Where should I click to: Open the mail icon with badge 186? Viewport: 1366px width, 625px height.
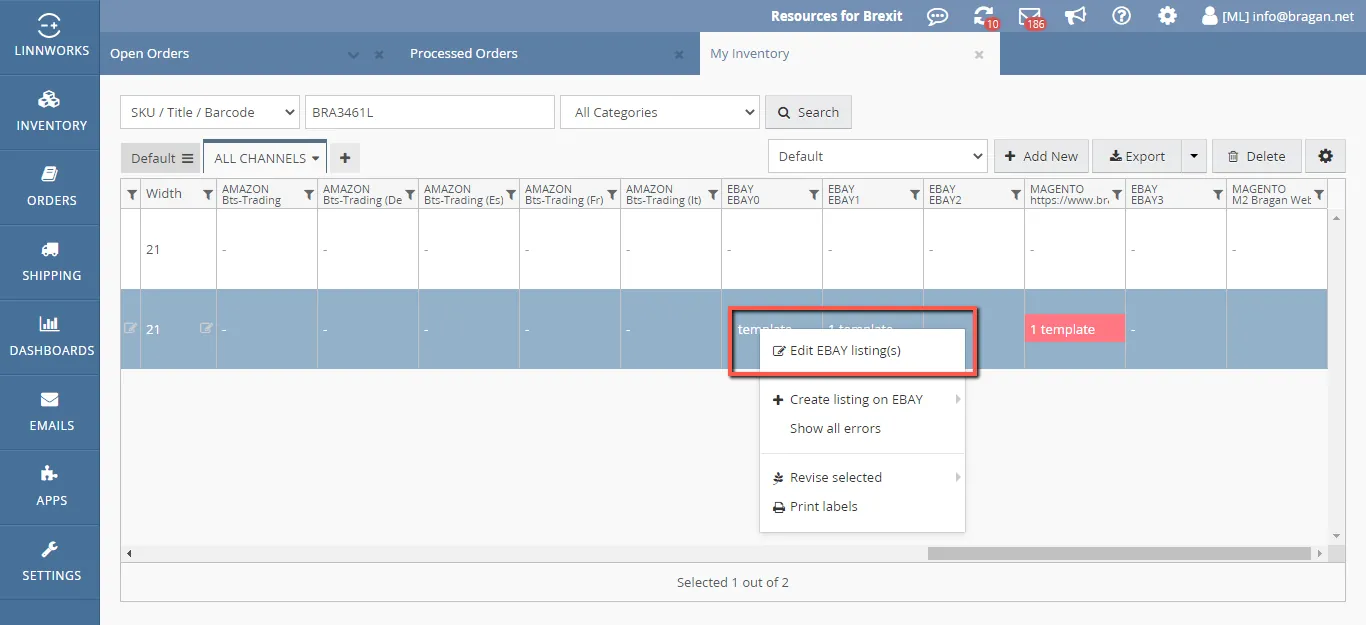coord(1030,16)
